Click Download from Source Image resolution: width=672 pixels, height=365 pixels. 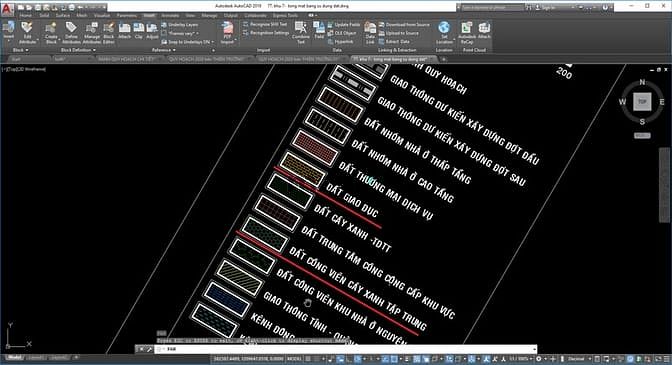coord(404,25)
